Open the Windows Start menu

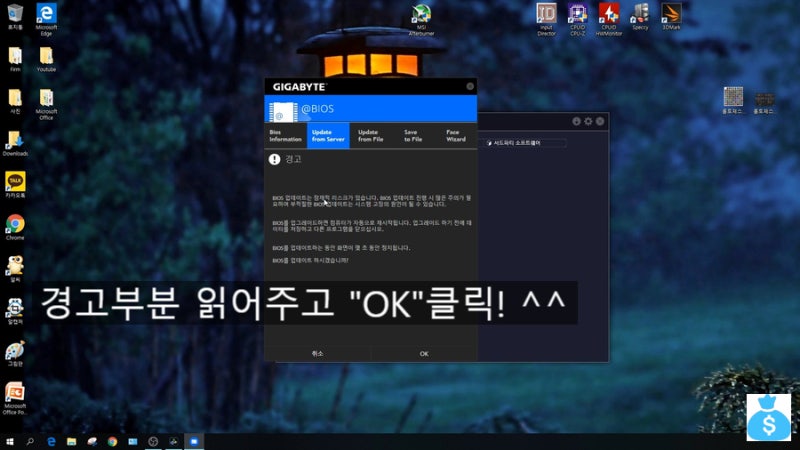point(10,441)
